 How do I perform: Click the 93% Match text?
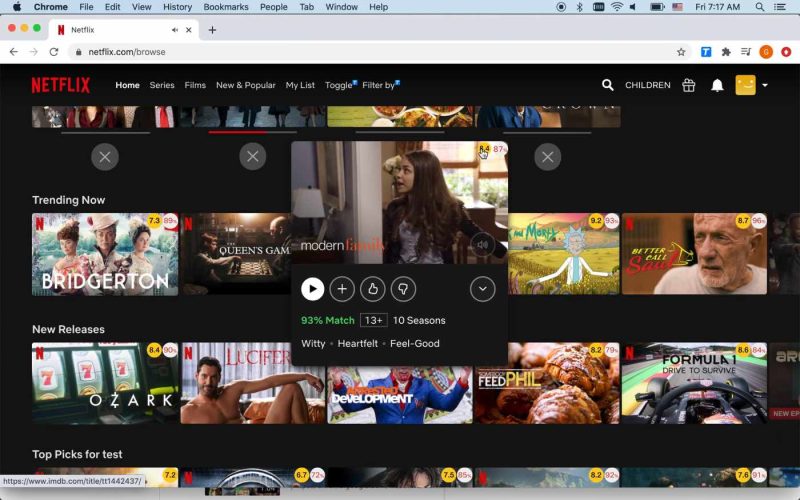pyautogui.click(x=328, y=320)
